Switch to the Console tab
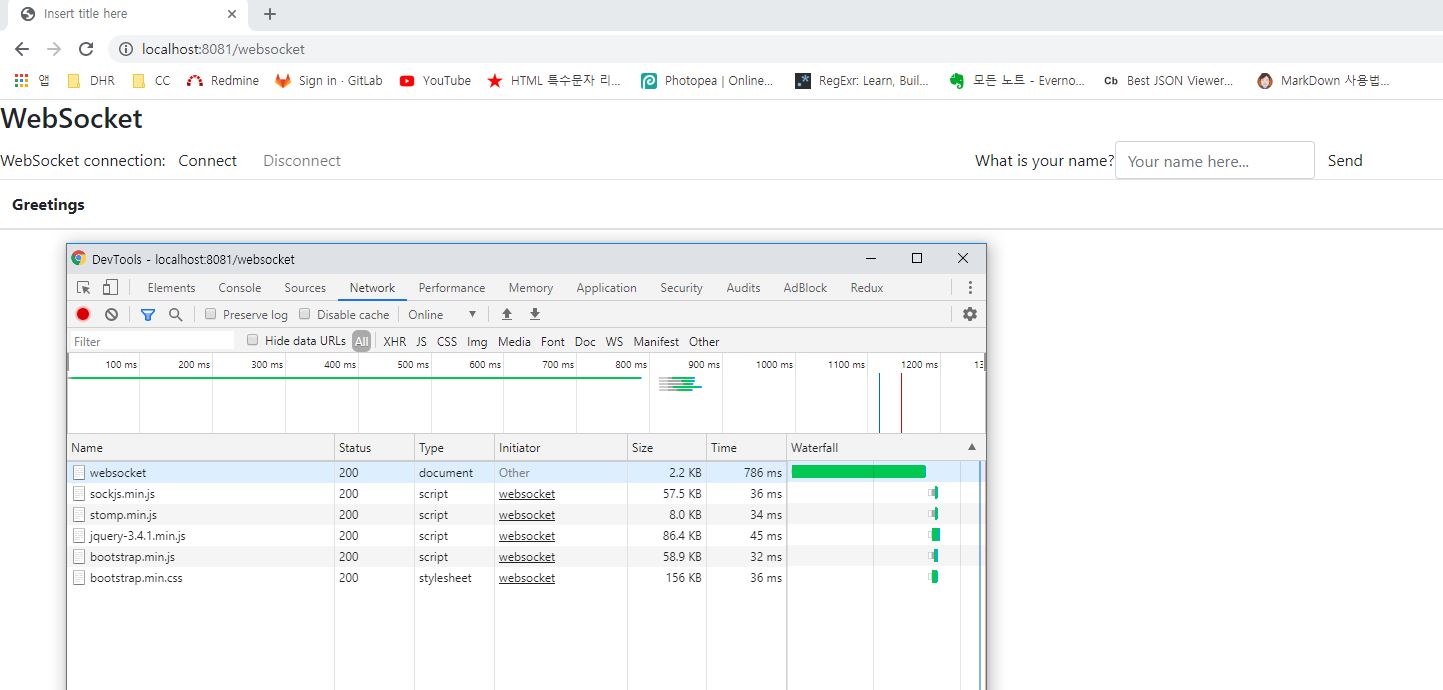The image size is (1443, 690). click(240, 288)
